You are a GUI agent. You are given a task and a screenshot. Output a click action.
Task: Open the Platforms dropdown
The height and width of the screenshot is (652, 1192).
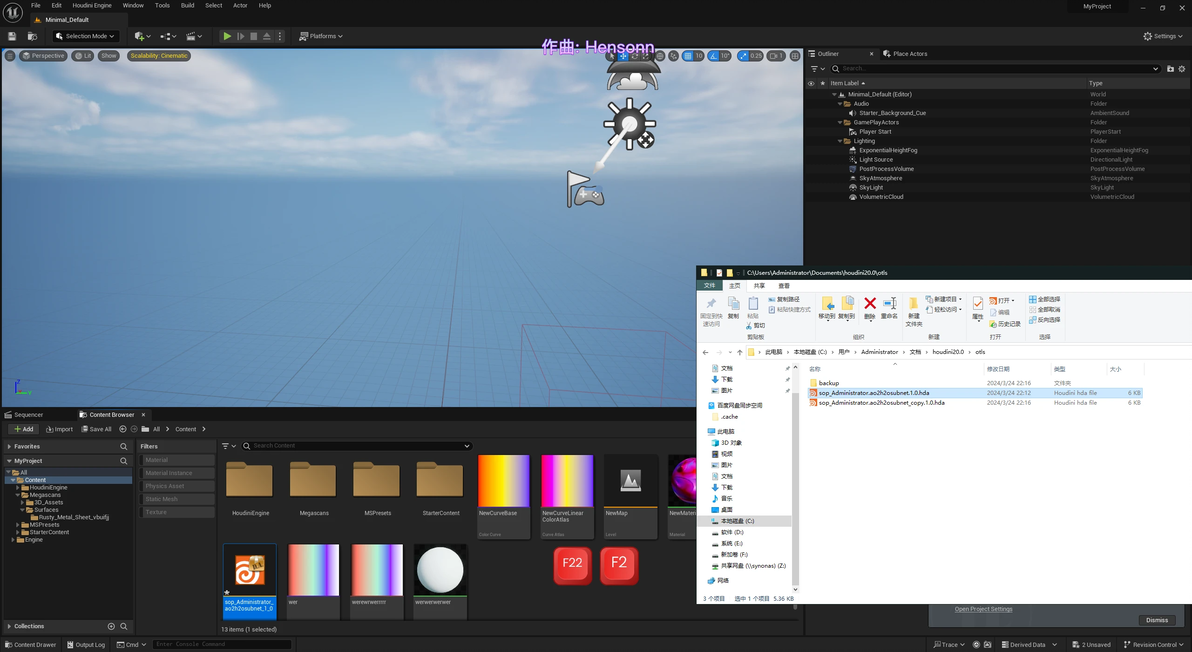[320, 36]
